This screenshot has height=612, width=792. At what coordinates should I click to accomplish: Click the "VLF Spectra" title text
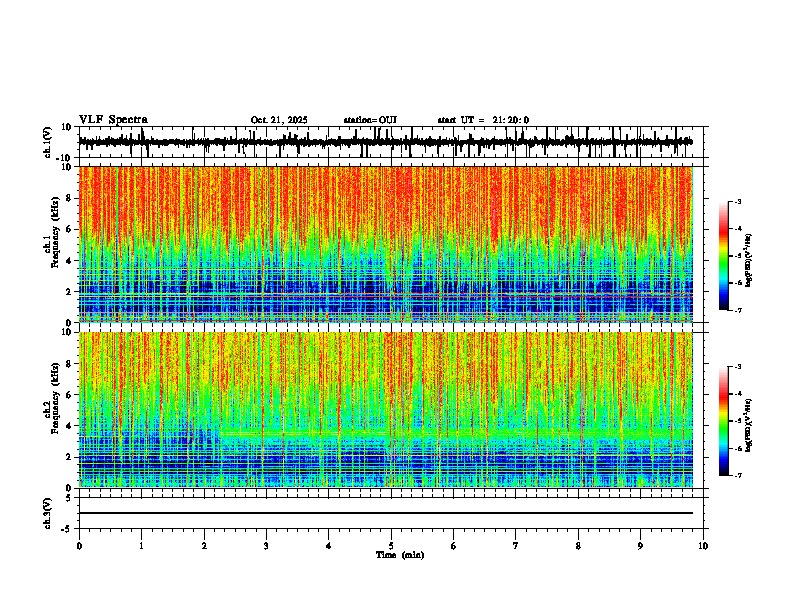click(x=113, y=120)
